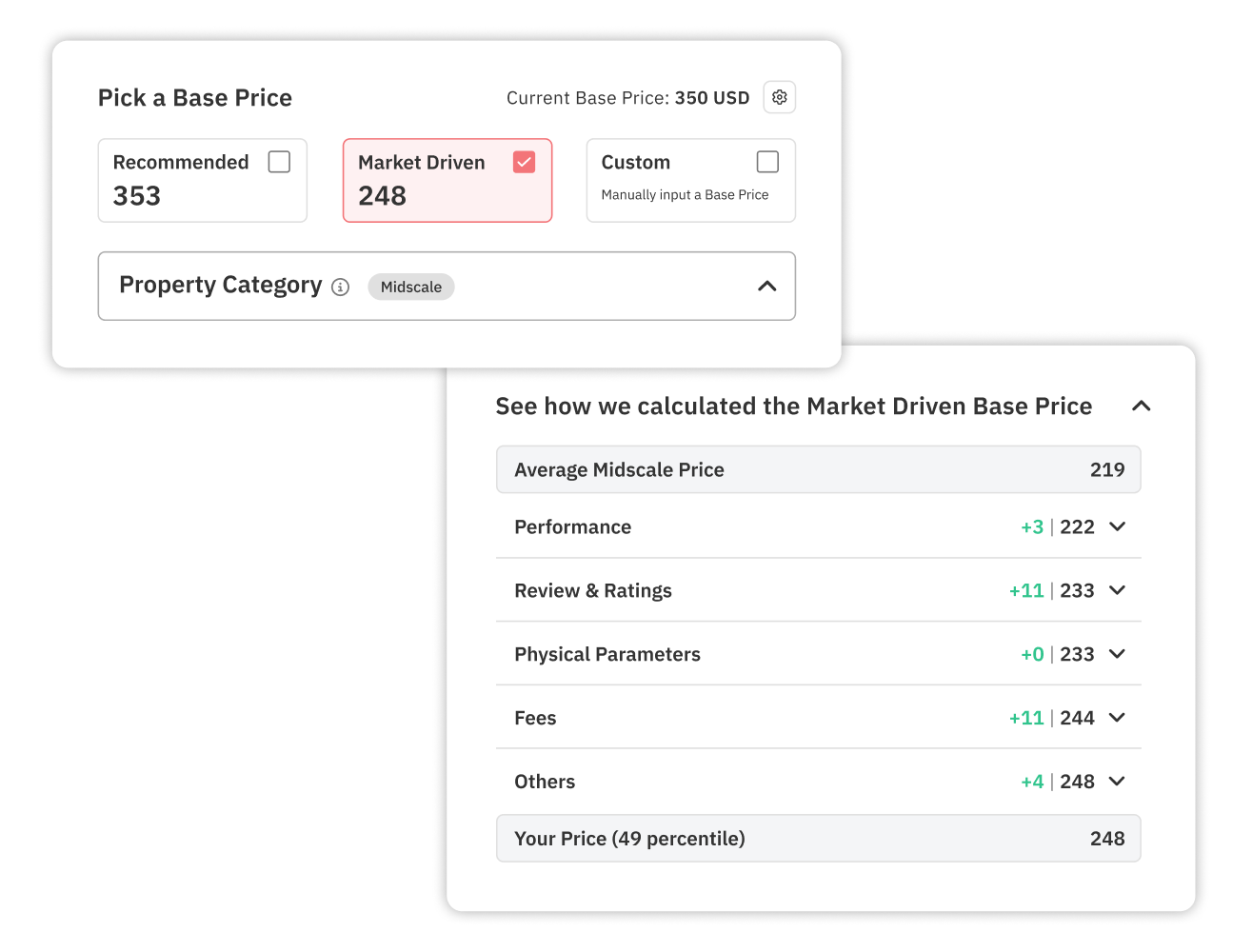Uncheck the Market Driven checkbox
The image size is (1233, 952).
(x=524, y=162)
